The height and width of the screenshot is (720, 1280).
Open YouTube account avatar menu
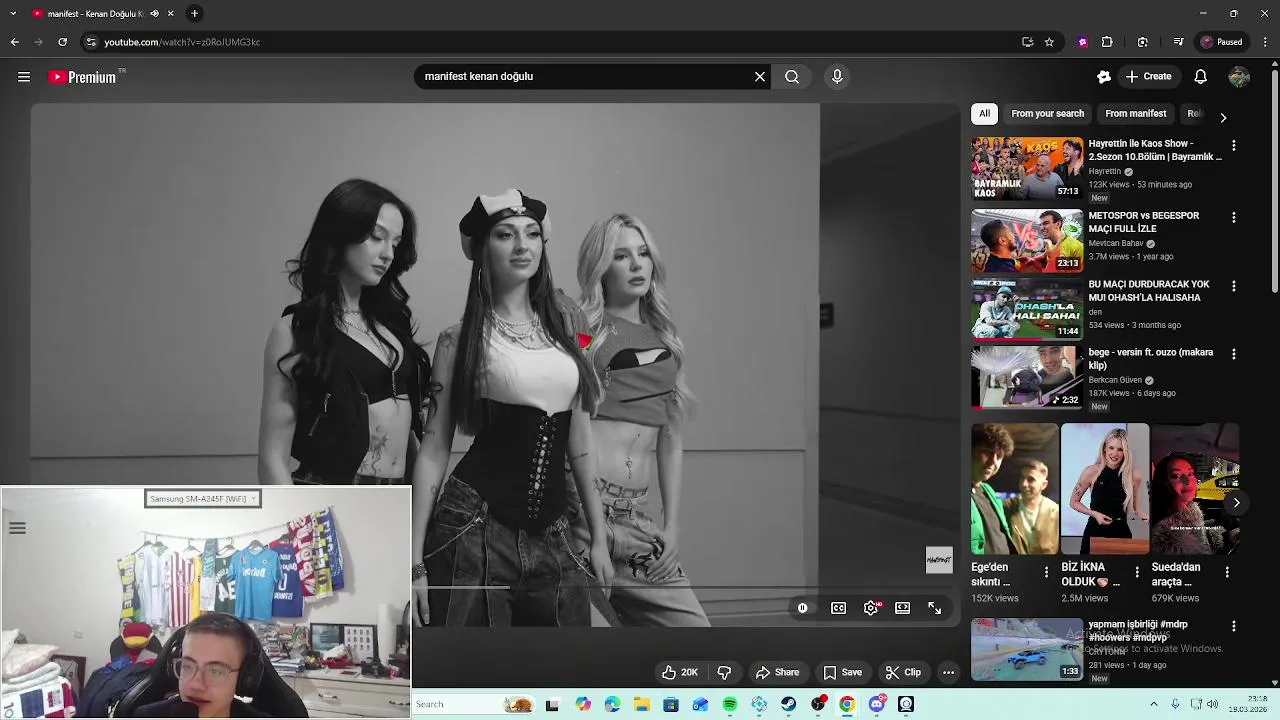coord(1239,76)
